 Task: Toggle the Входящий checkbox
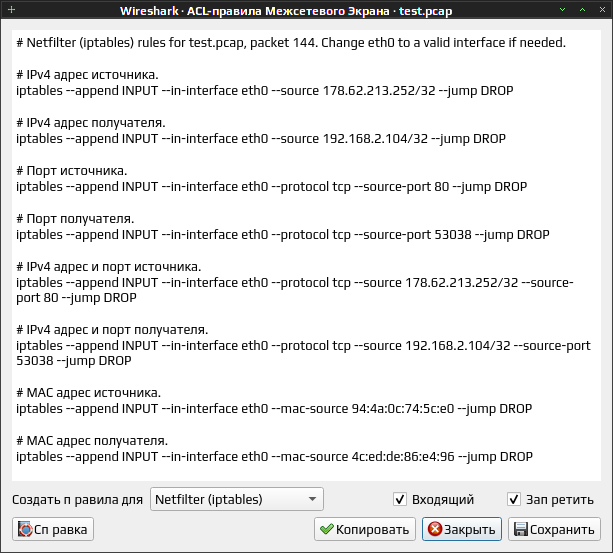tap(400, 499)
